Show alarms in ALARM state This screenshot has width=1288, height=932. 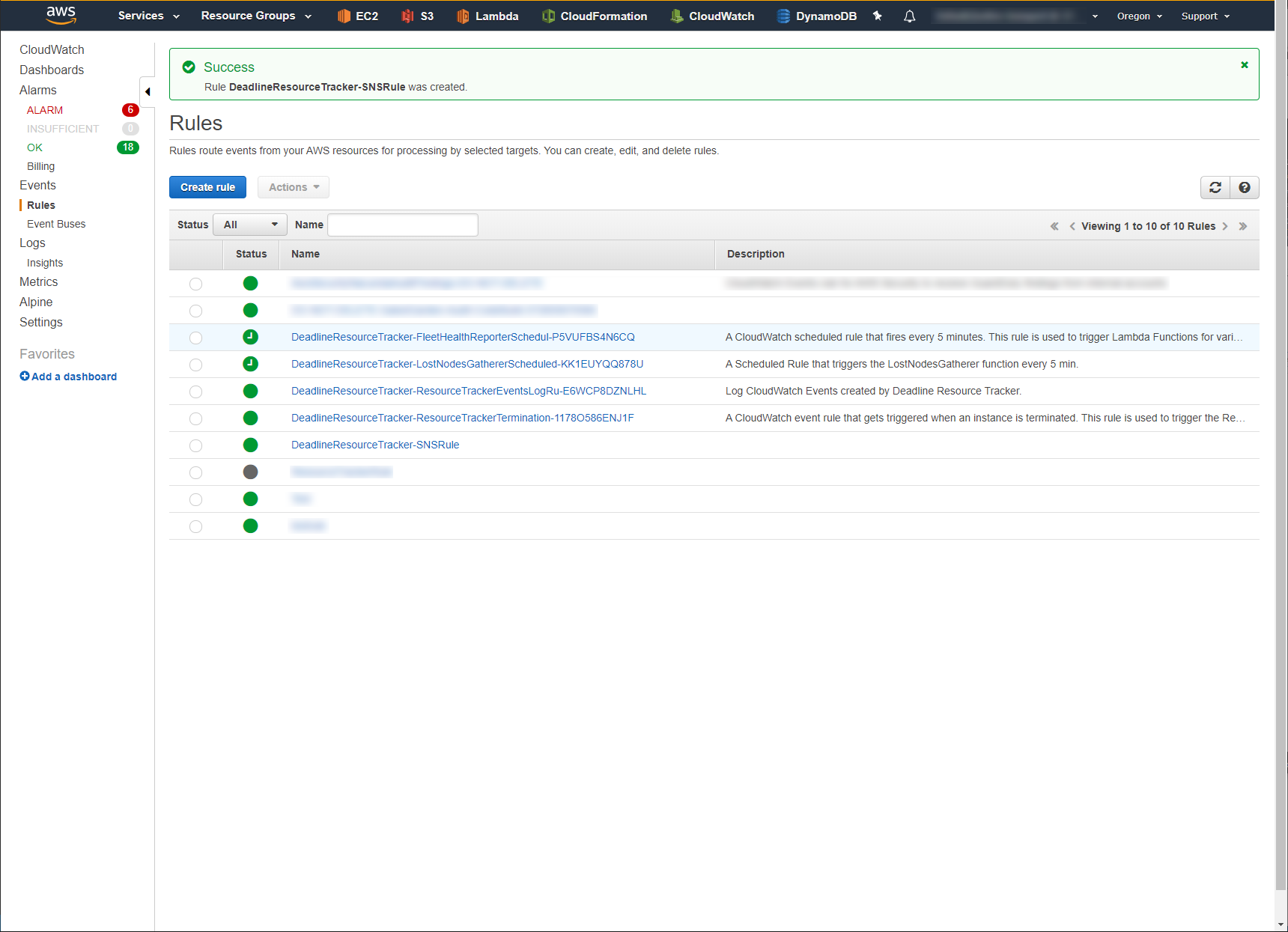tap(45, 110)
